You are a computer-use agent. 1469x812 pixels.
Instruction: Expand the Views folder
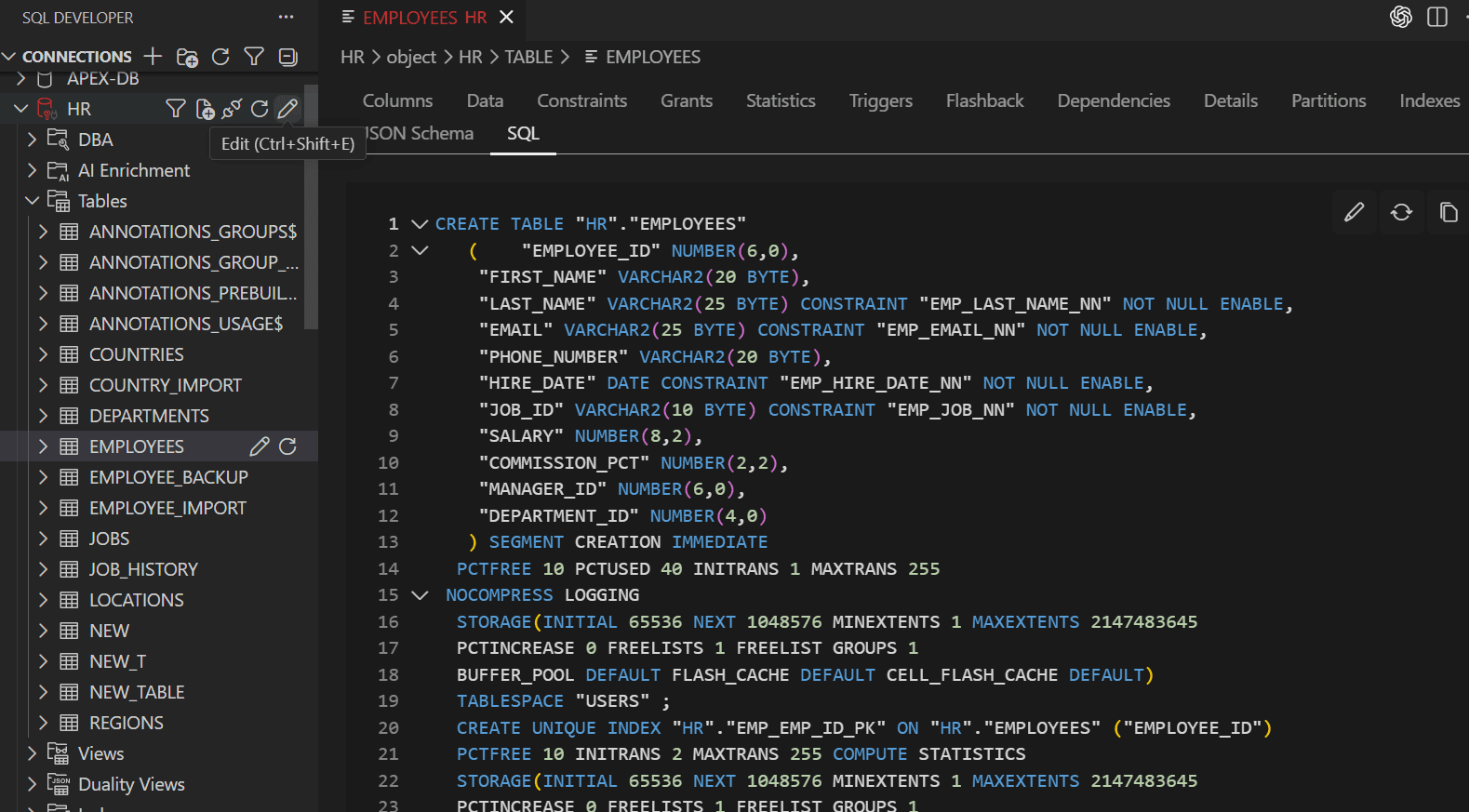coord(32,753)
